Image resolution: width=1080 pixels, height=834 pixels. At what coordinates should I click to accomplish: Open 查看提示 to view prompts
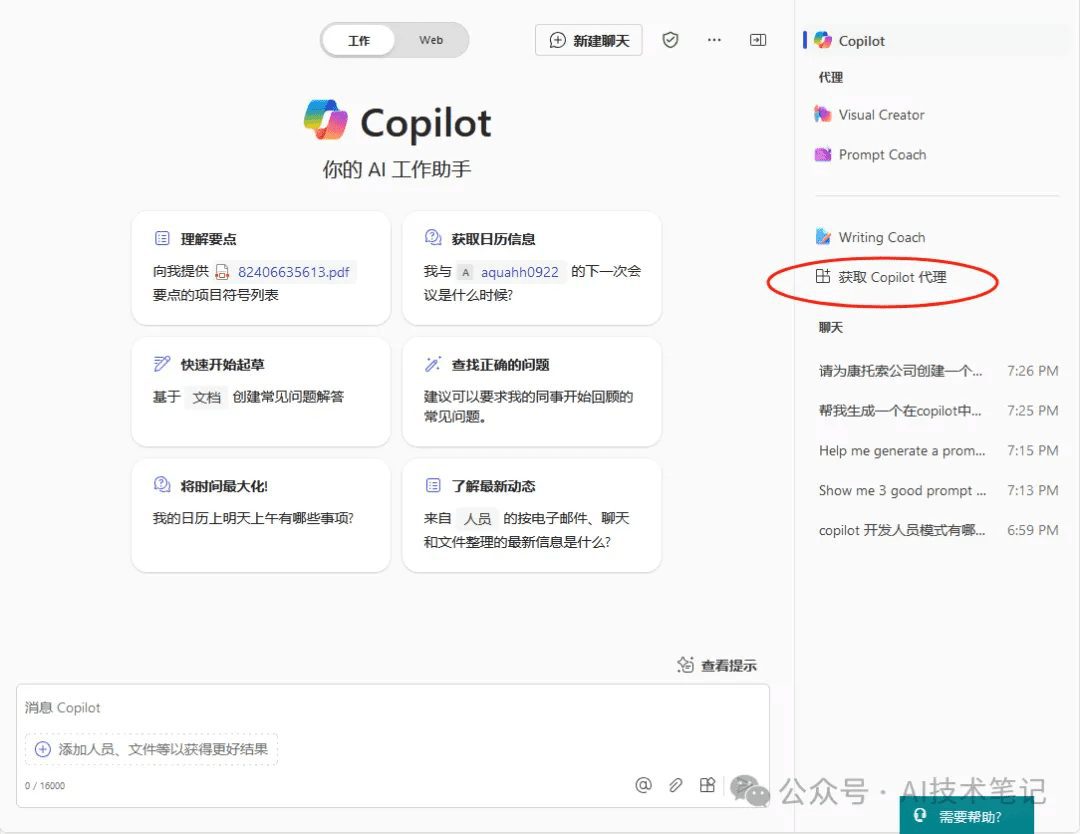[717, 665]
